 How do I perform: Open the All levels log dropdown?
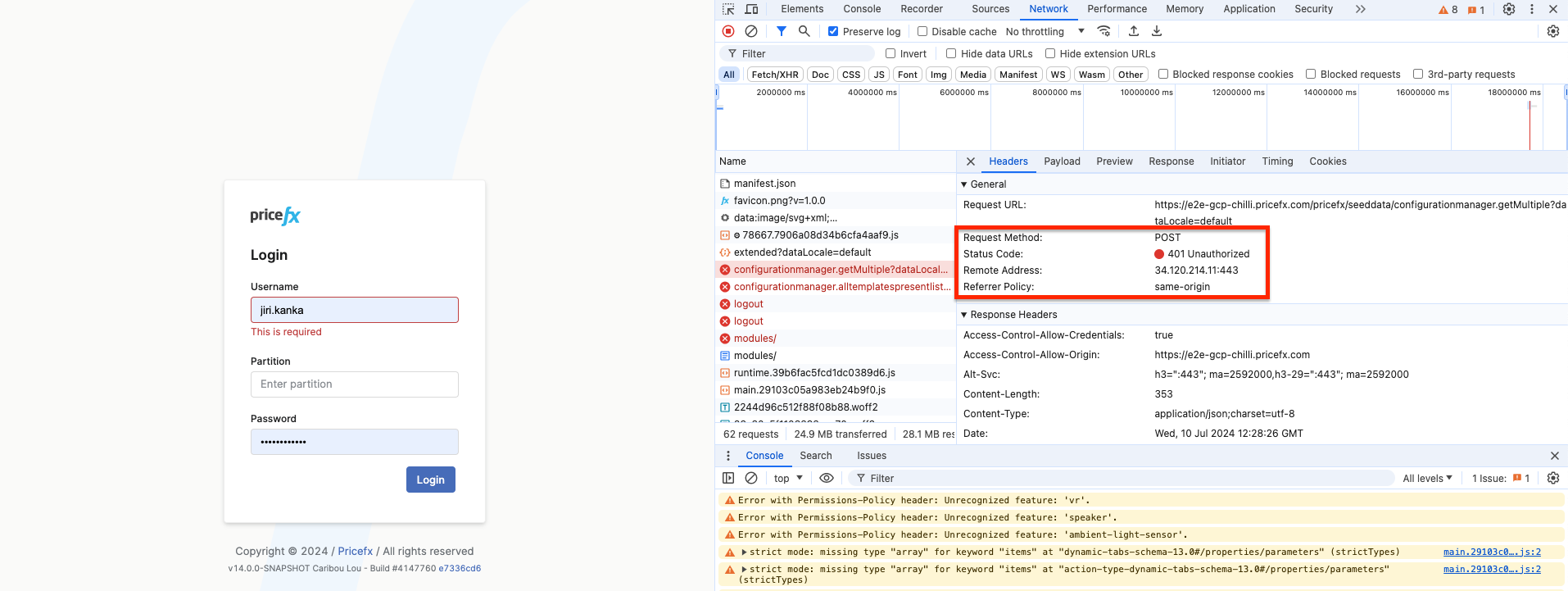click(x=1427, y=479)
